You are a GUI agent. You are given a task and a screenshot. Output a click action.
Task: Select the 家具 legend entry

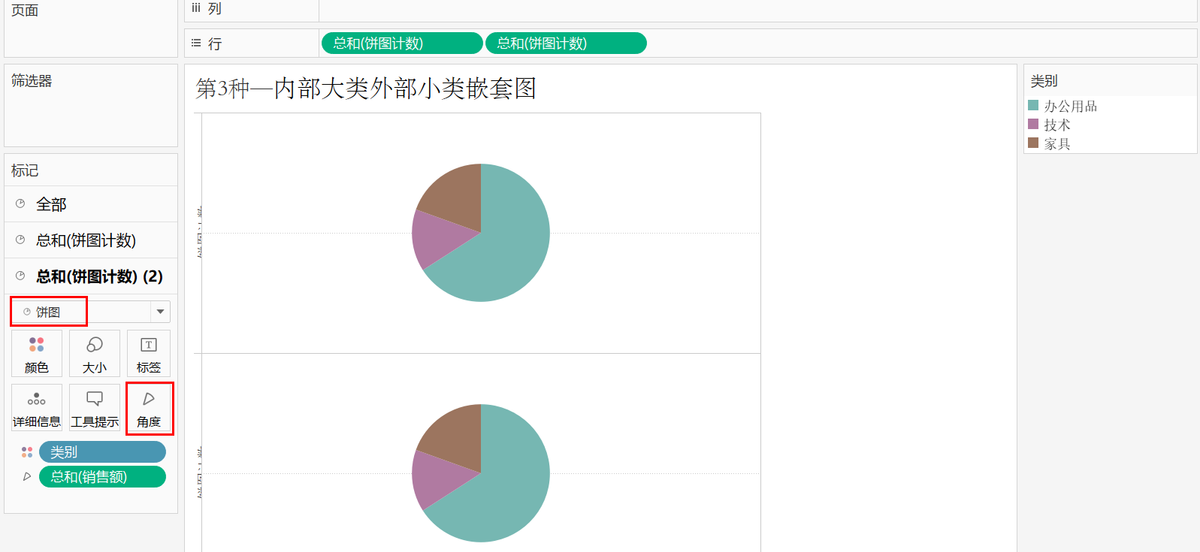1057,144
